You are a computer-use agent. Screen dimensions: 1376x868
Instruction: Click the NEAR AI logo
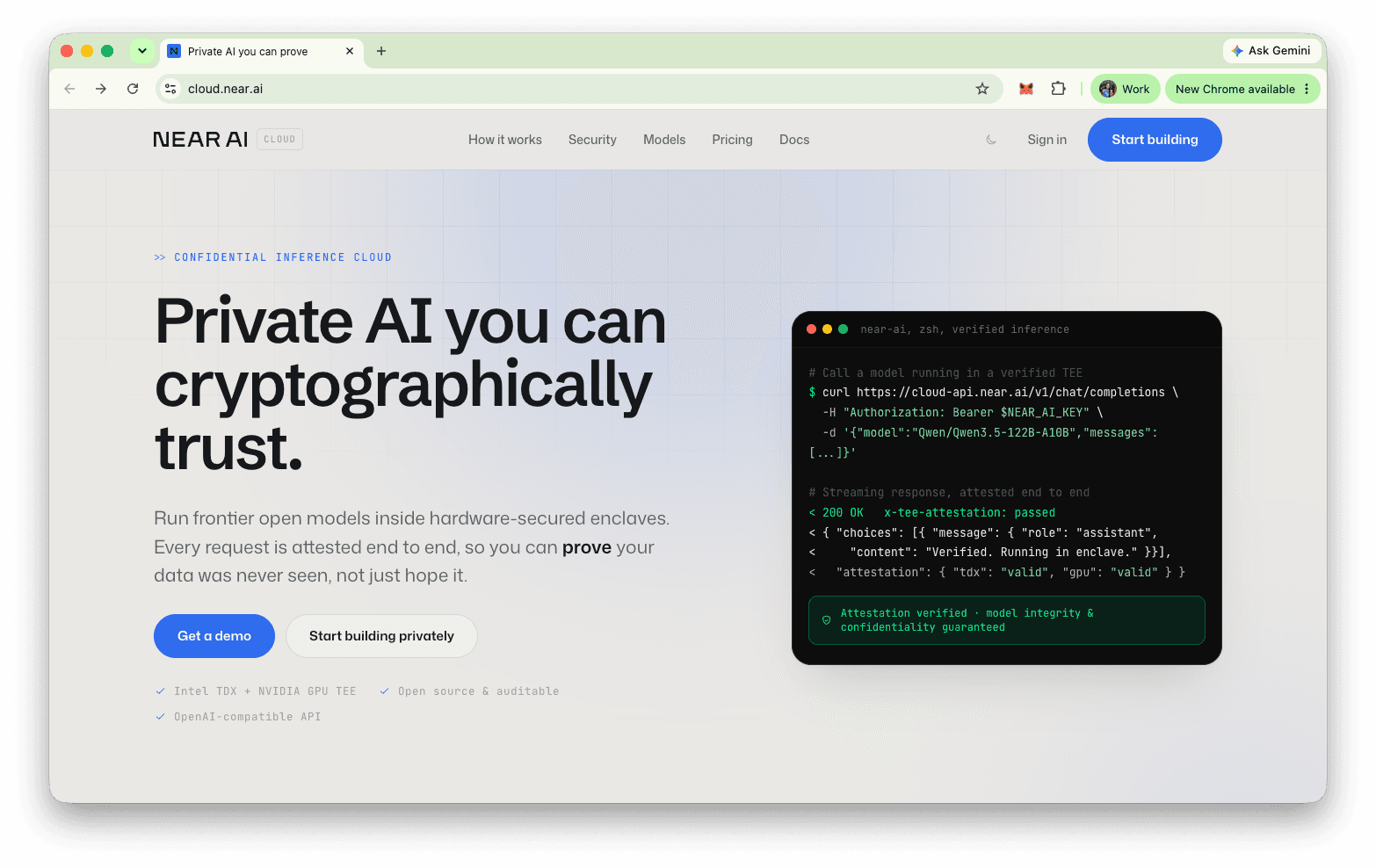[x=200, y=140]
